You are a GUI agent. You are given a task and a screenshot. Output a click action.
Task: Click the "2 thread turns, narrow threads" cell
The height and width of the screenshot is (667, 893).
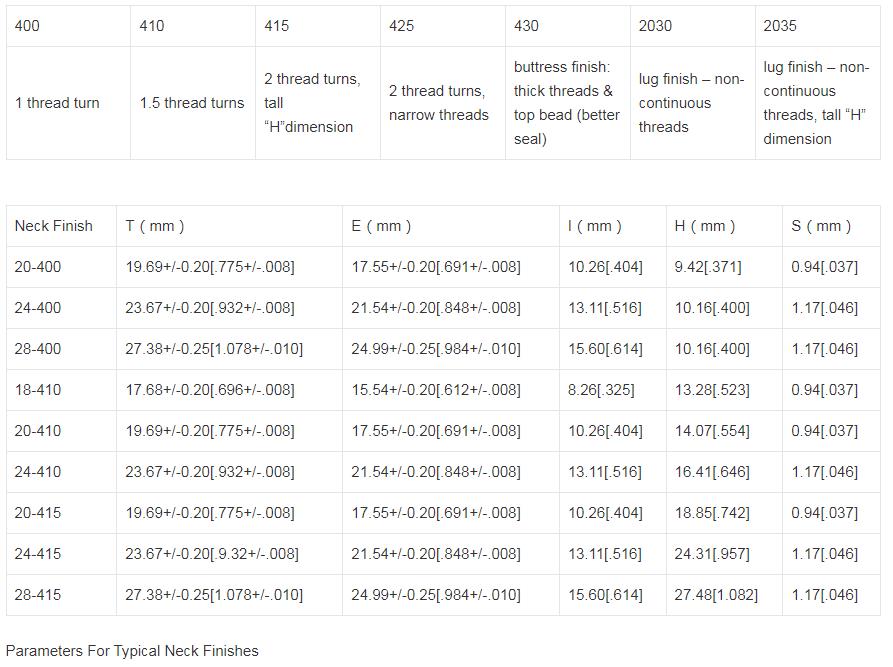(x=439, y=103)
